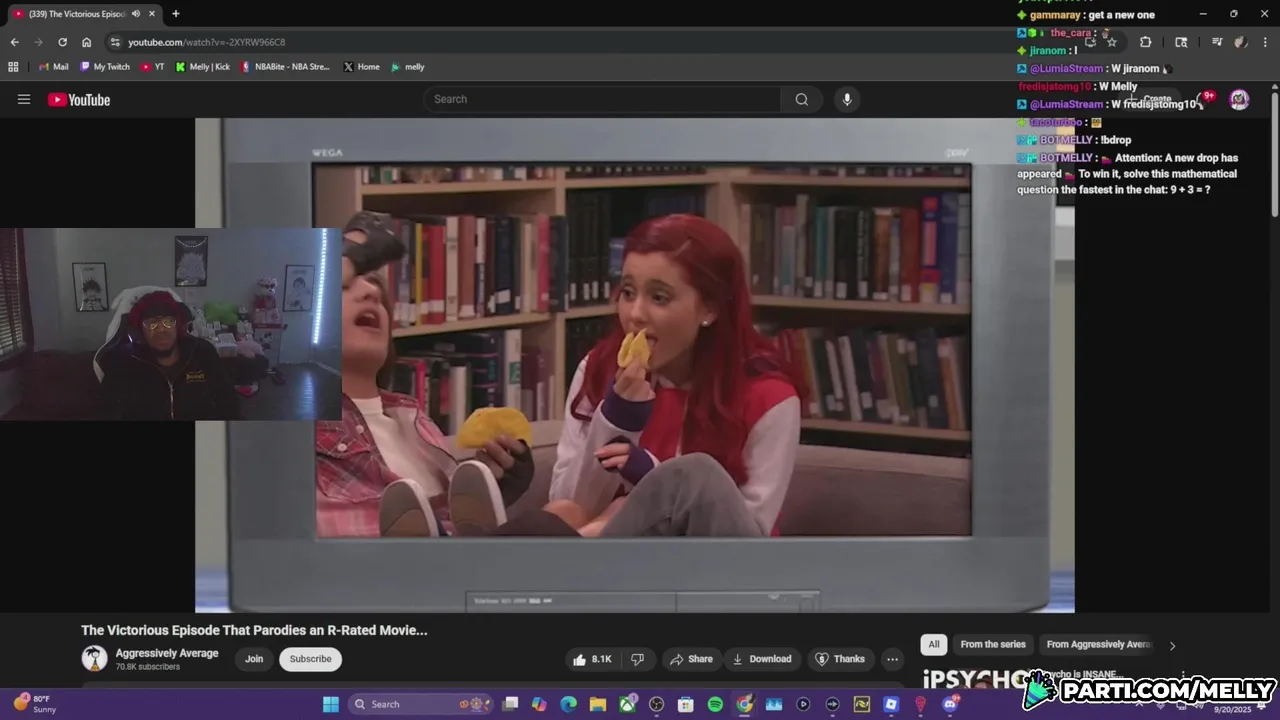Screen dimensions: 1280x720
Task: Join the Aggressively Average channel
Action: click(254, 659)
